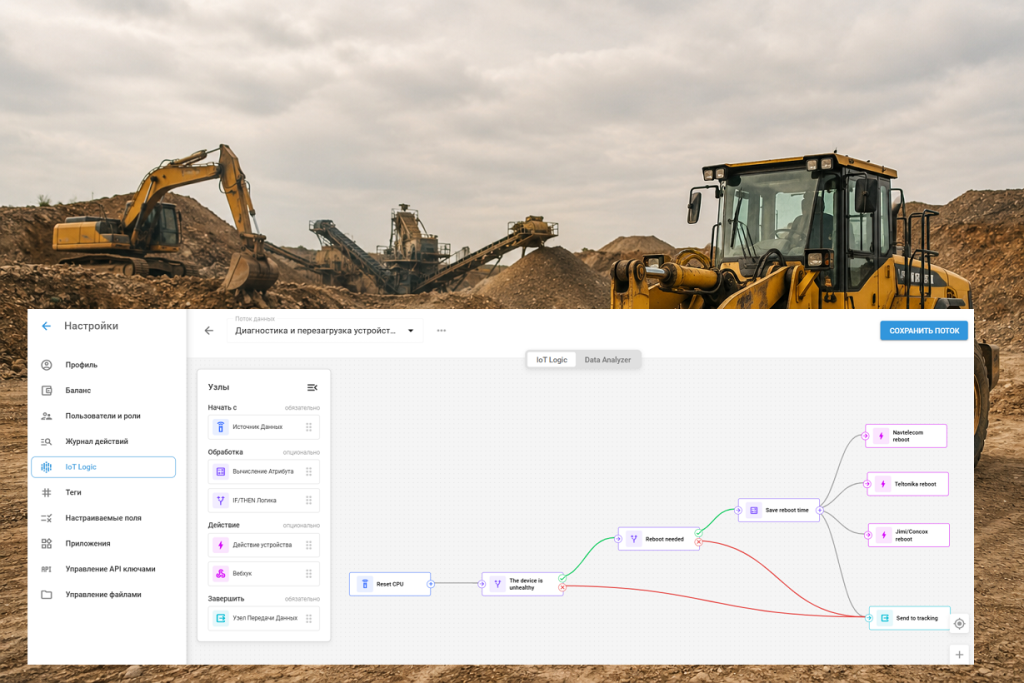This screenshot has height=683, width=1024.
Task: Select the Действие устройства node item
Action: click(x=264, y=545)
